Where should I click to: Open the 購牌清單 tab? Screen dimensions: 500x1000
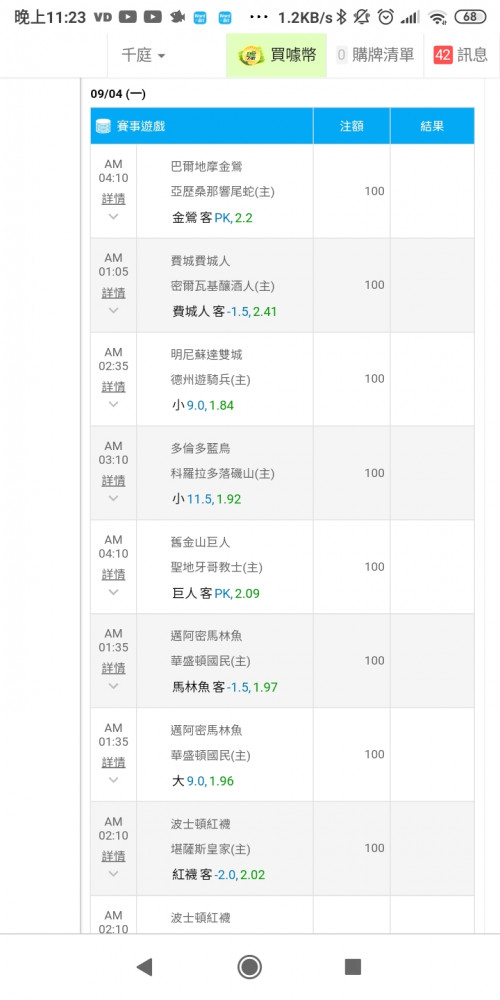[375, 55]
